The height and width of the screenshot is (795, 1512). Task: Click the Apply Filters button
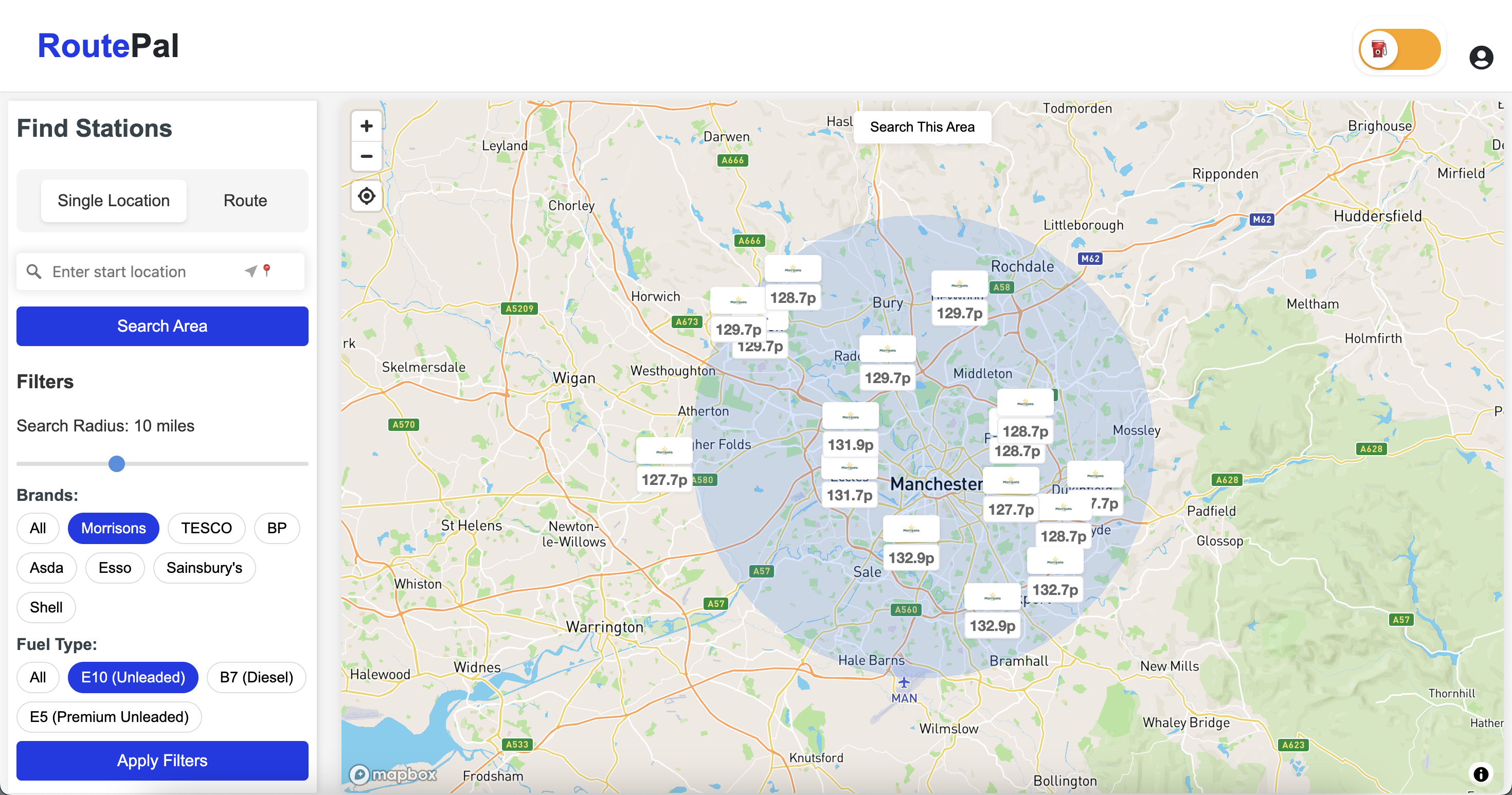point(162,761)
